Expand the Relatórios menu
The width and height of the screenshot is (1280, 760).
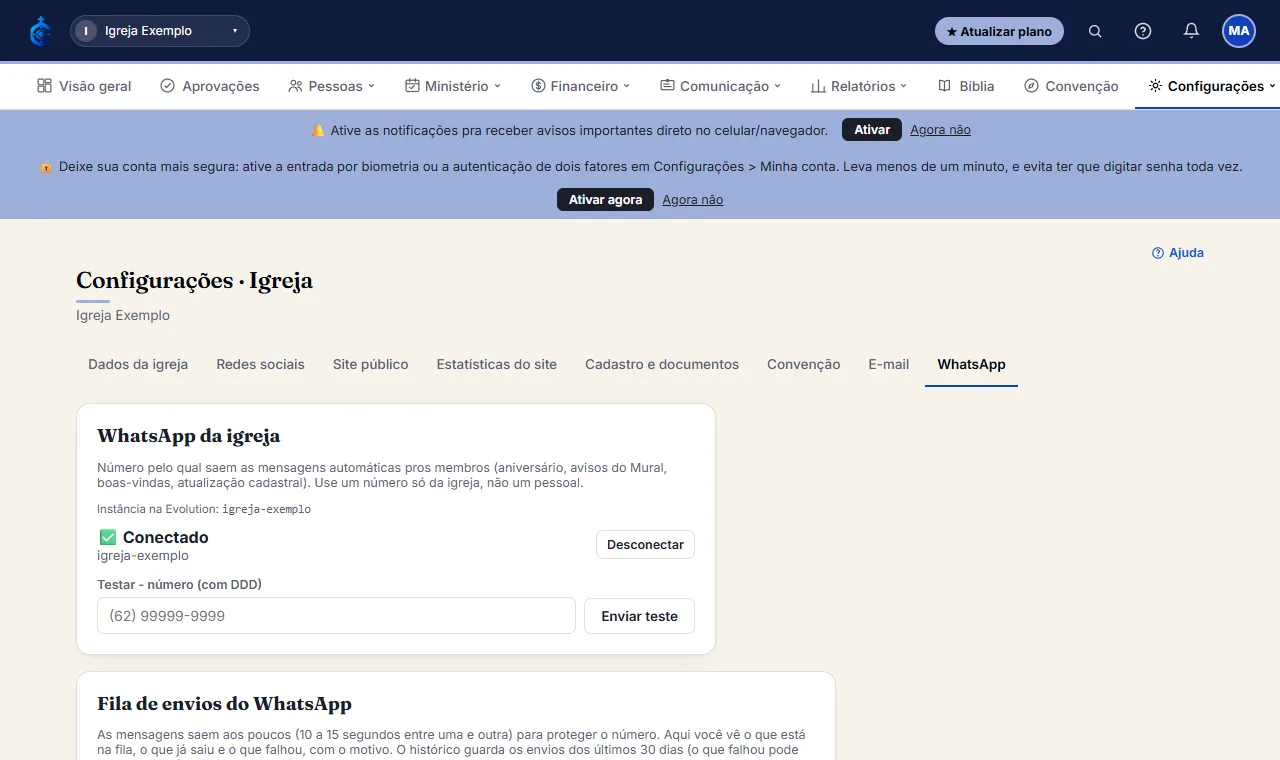(859, 86)
